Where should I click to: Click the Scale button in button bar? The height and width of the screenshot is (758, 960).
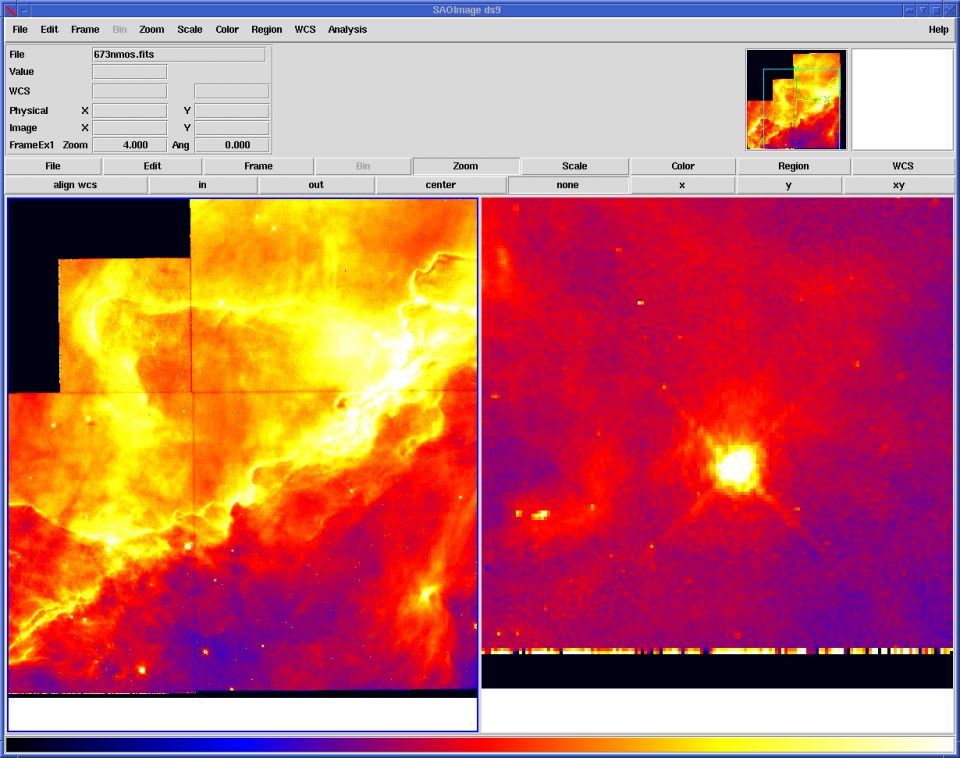575,166
